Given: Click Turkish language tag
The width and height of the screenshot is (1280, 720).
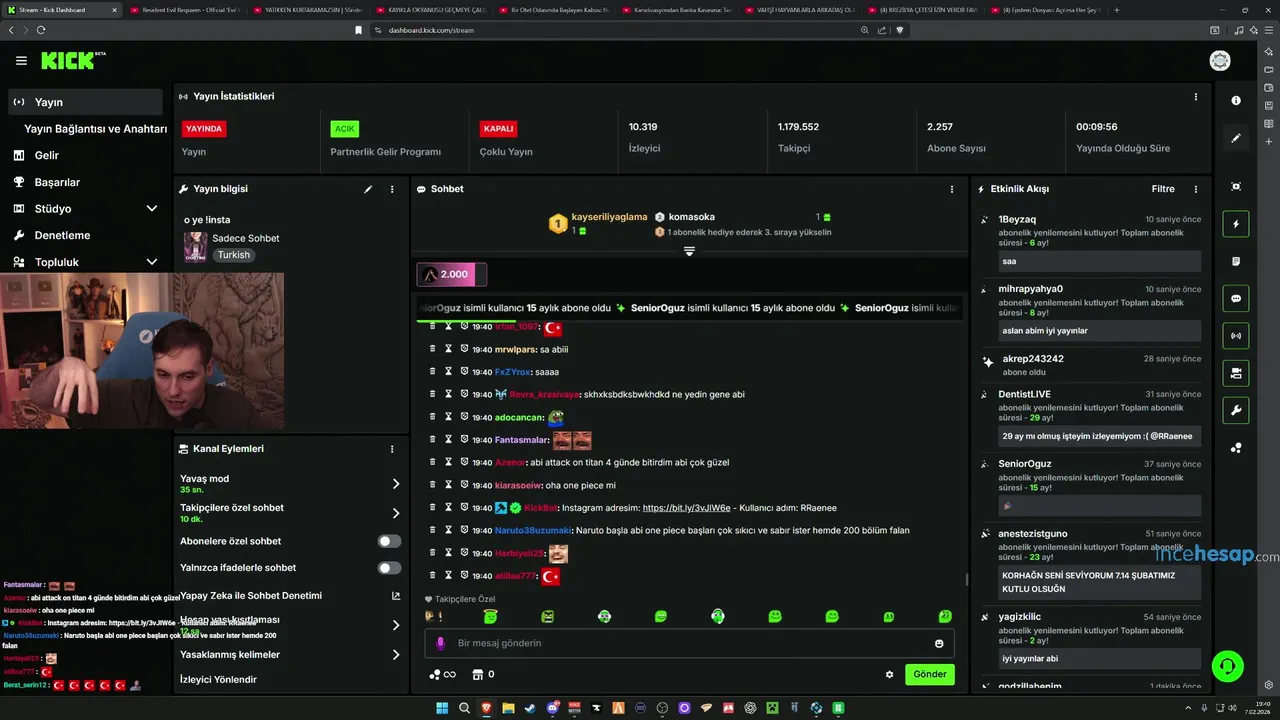Looking at the screenshot, I should [234, 255].
